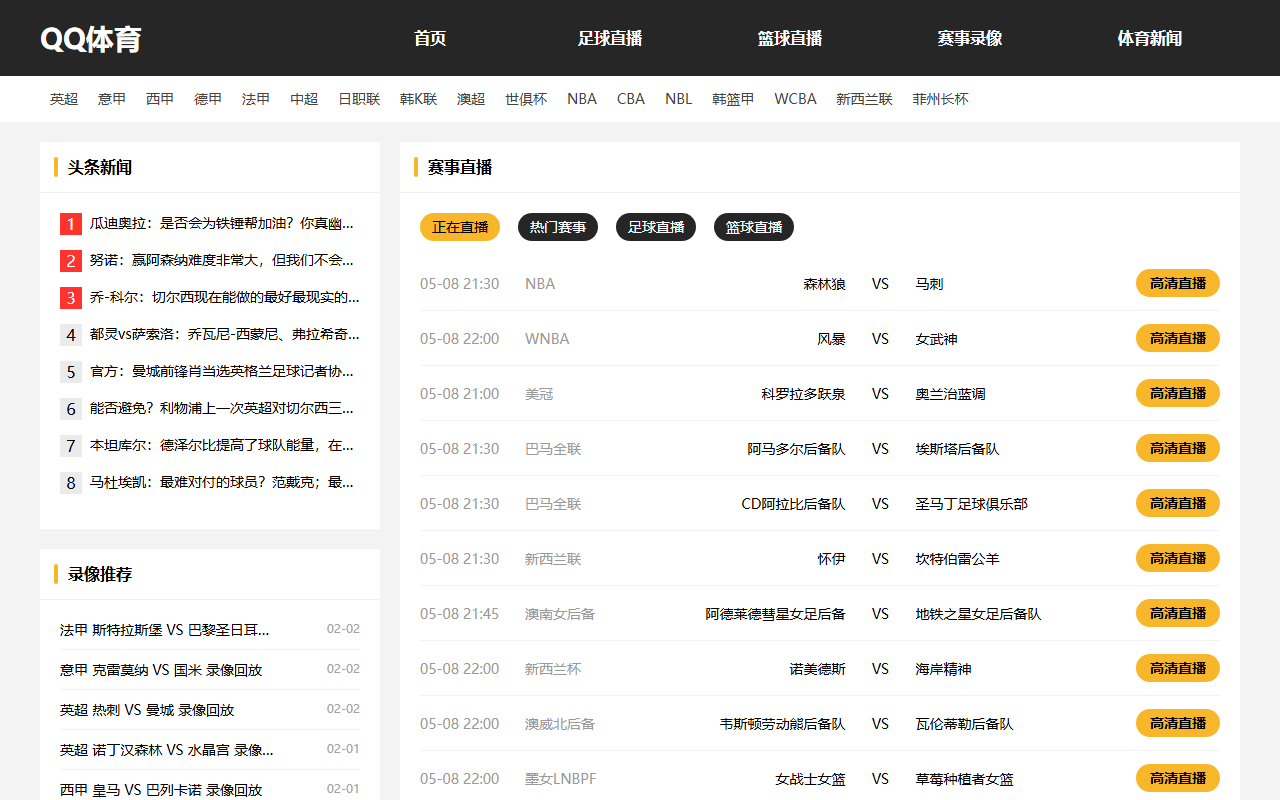The image size is (1280, 800).
Task: Open replay 意甲 克雷莫纳 VS 国米
Action: 161,670
